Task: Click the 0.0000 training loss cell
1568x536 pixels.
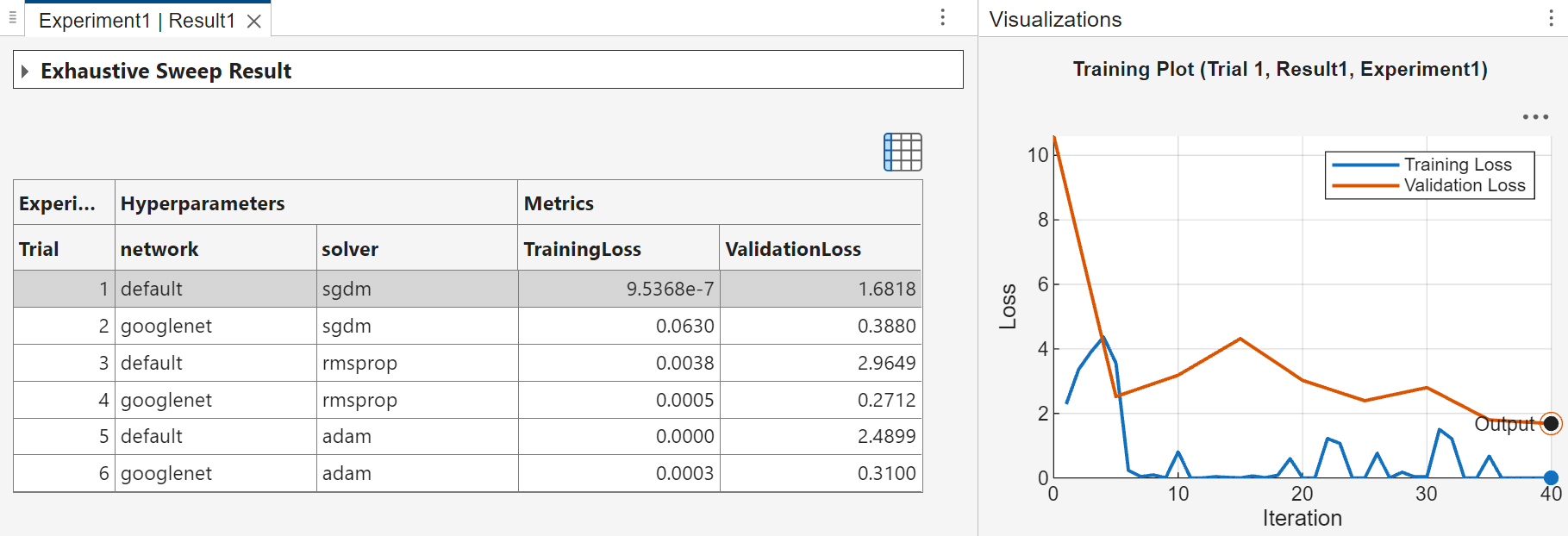Action: (x=619, y=436)
